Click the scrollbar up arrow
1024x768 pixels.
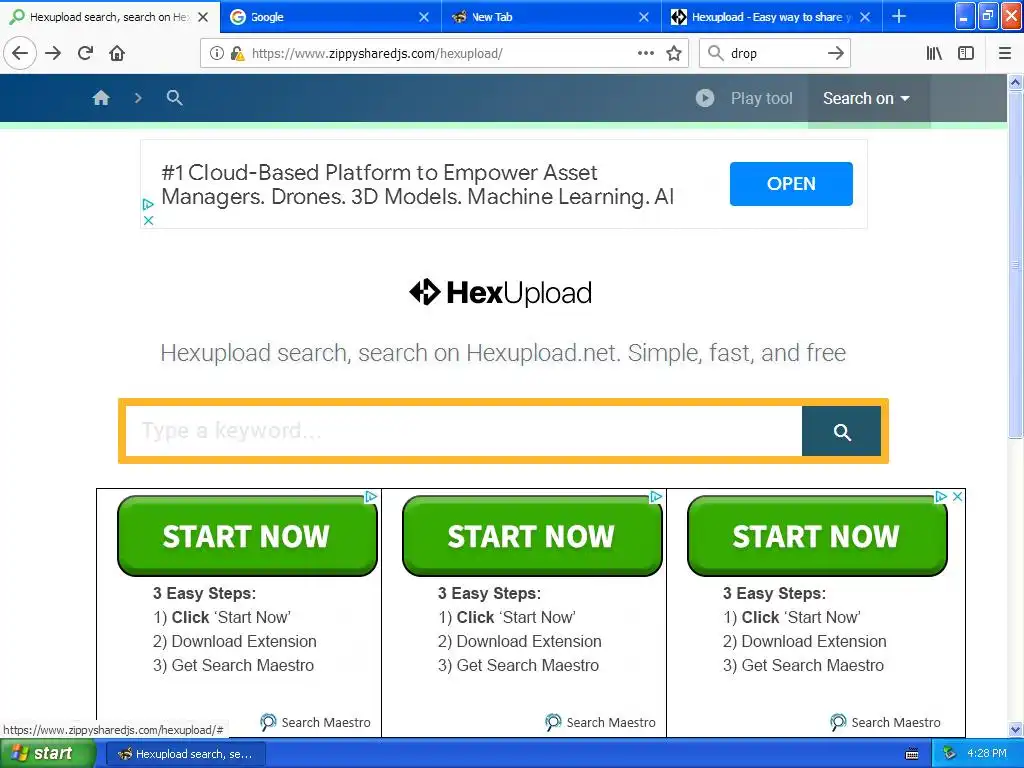click(1015, 82)
